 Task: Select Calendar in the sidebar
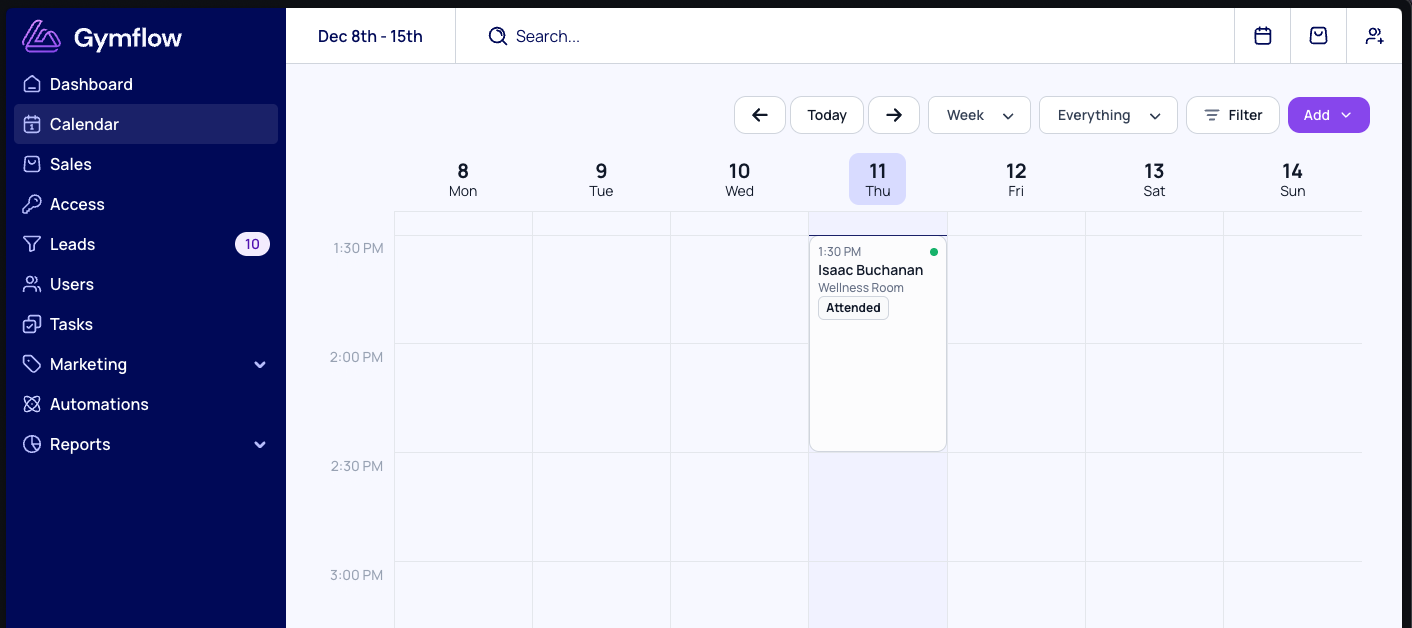pyautogui.click(x=146, y=124)
